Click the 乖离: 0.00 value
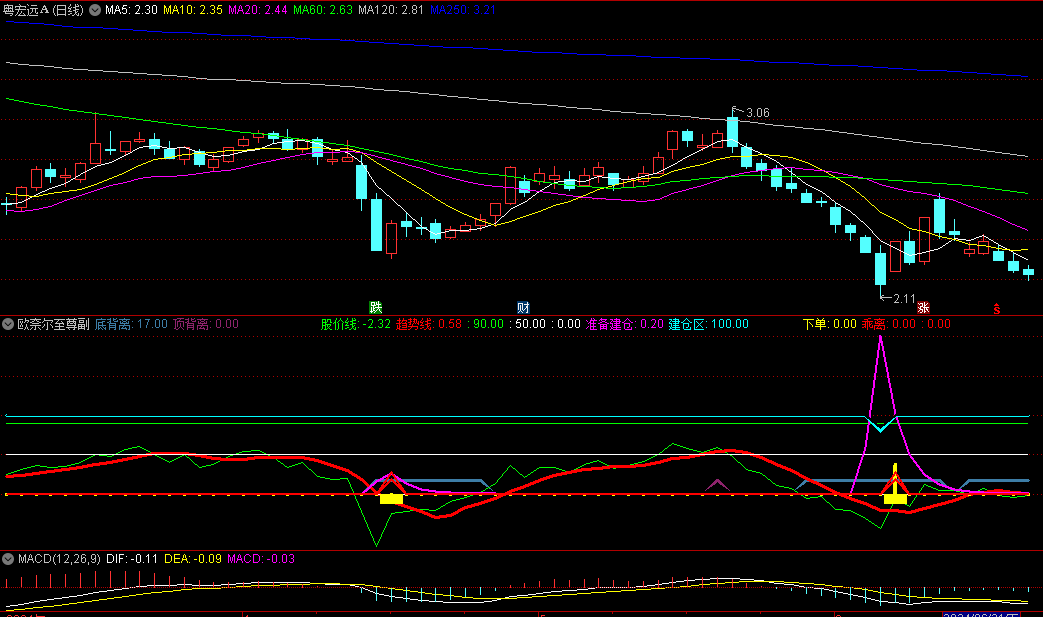The image size is (1043, 617). [x=889, y=324]
